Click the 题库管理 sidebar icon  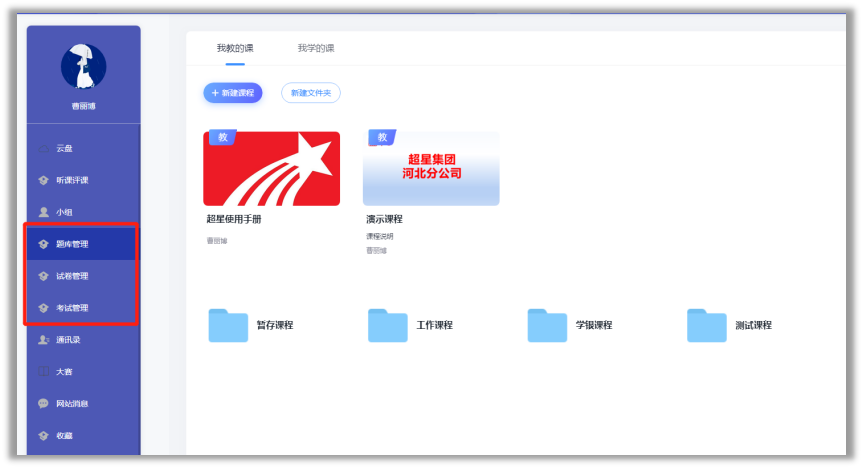43,244
